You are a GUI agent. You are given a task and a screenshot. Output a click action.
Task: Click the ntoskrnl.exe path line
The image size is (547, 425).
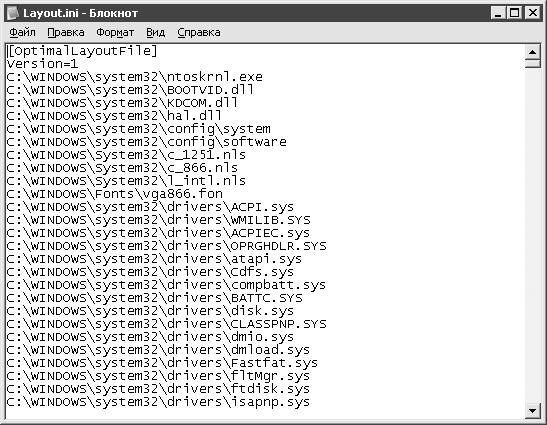[135, 77]
